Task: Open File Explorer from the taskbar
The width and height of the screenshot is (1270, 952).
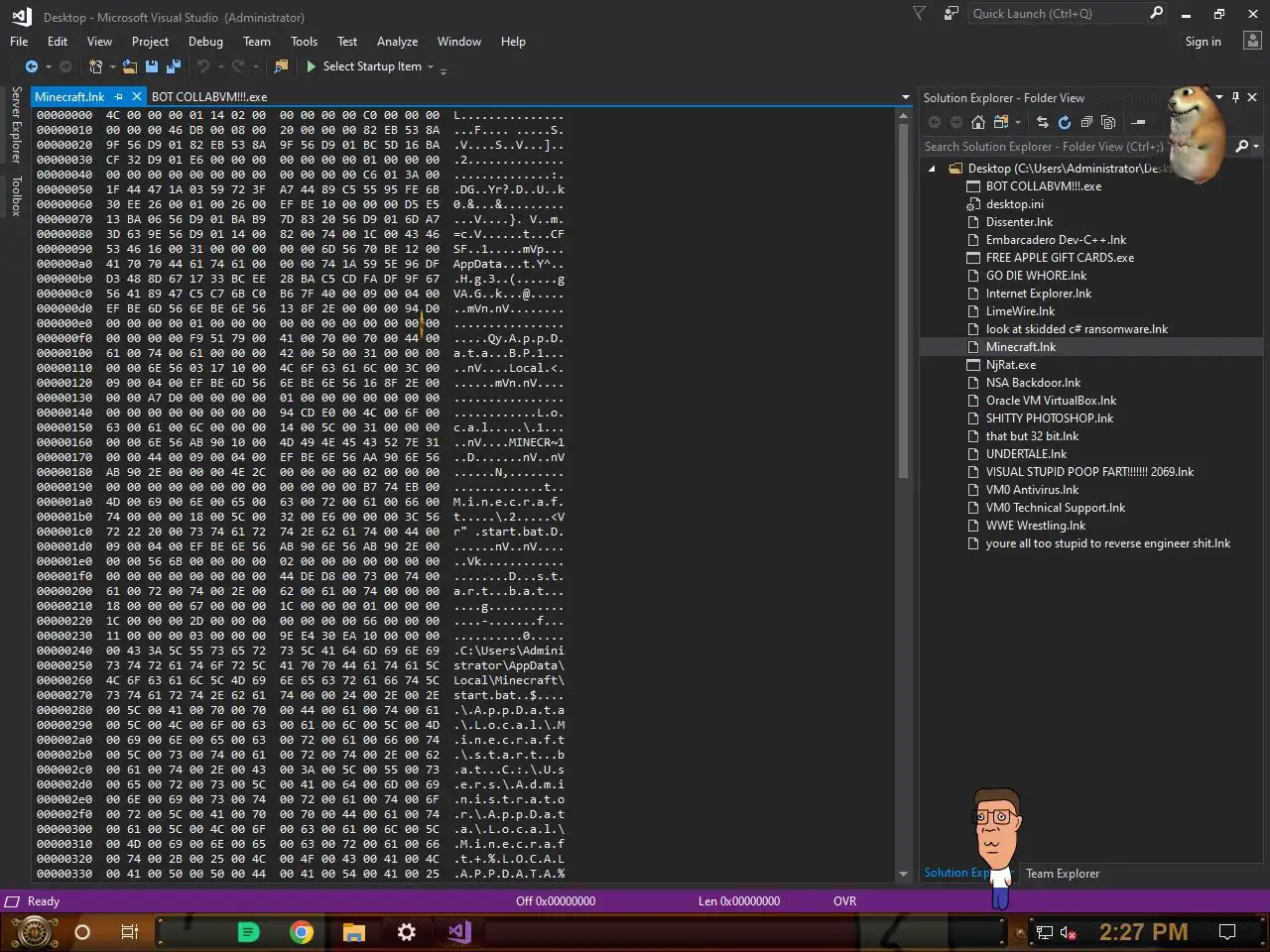Action: [x=354, y=932]
